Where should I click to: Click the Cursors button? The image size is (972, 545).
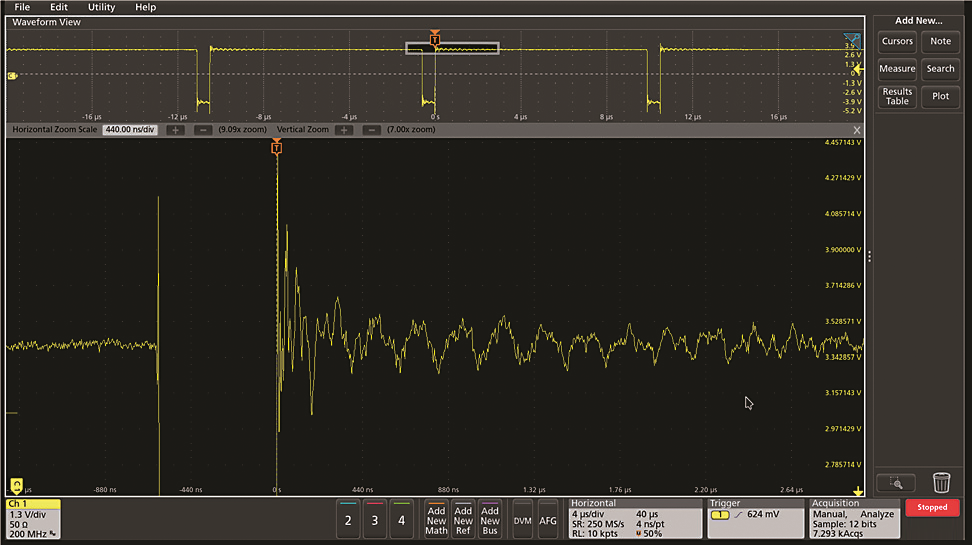897,41
